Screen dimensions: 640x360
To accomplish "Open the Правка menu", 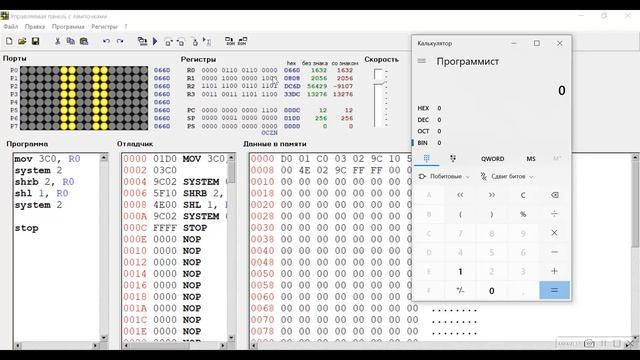I will pyautogui.click(x=35, y=27).
